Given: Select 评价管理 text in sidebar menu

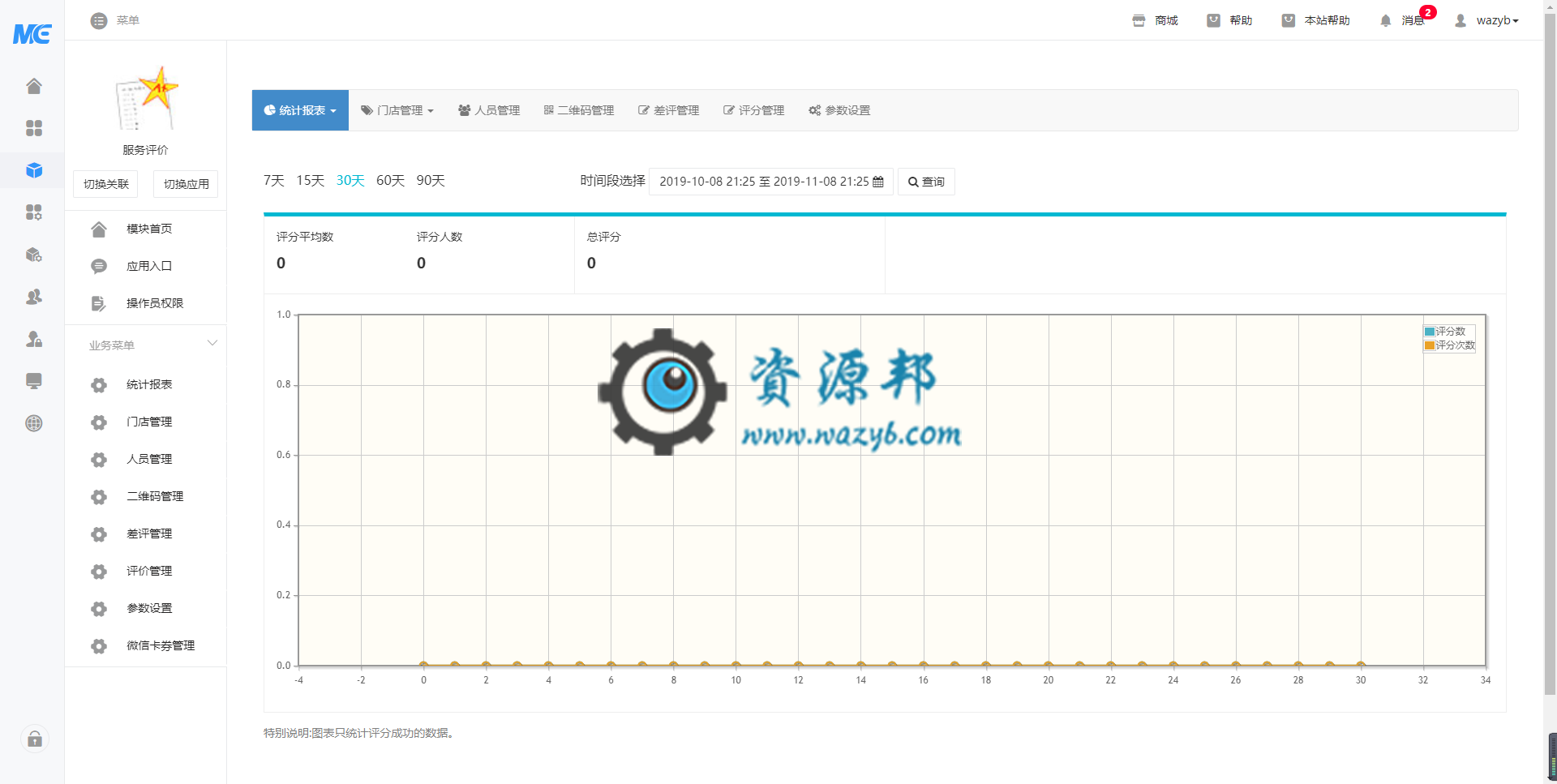Looking at the screenshot, I should point(149,571).
